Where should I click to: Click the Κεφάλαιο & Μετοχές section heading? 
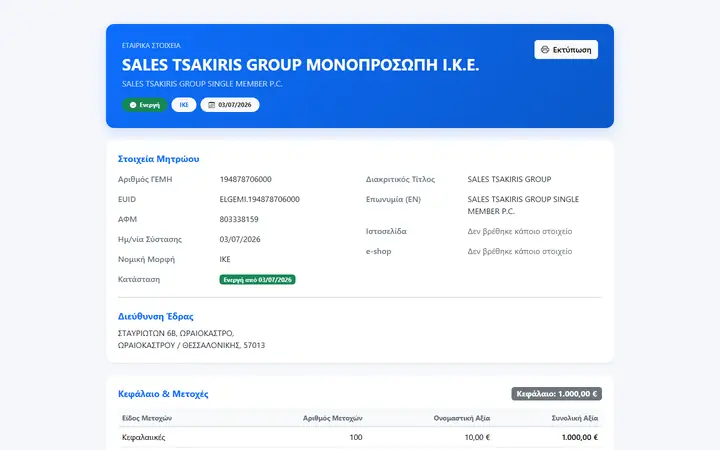(x=163, y=394)
